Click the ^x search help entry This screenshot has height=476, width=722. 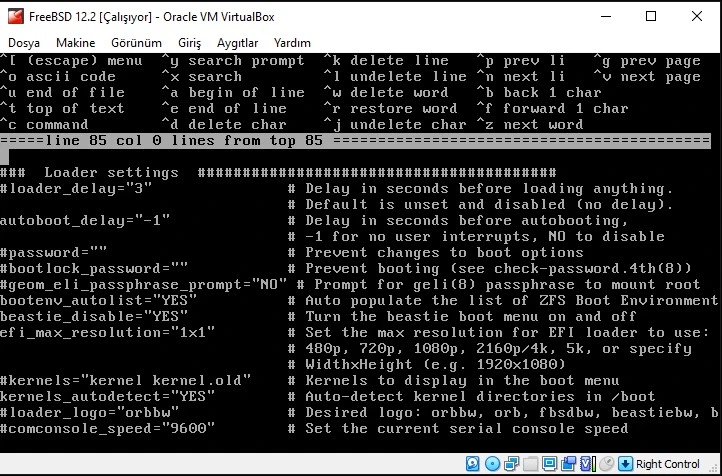click(x=202, y=76)
